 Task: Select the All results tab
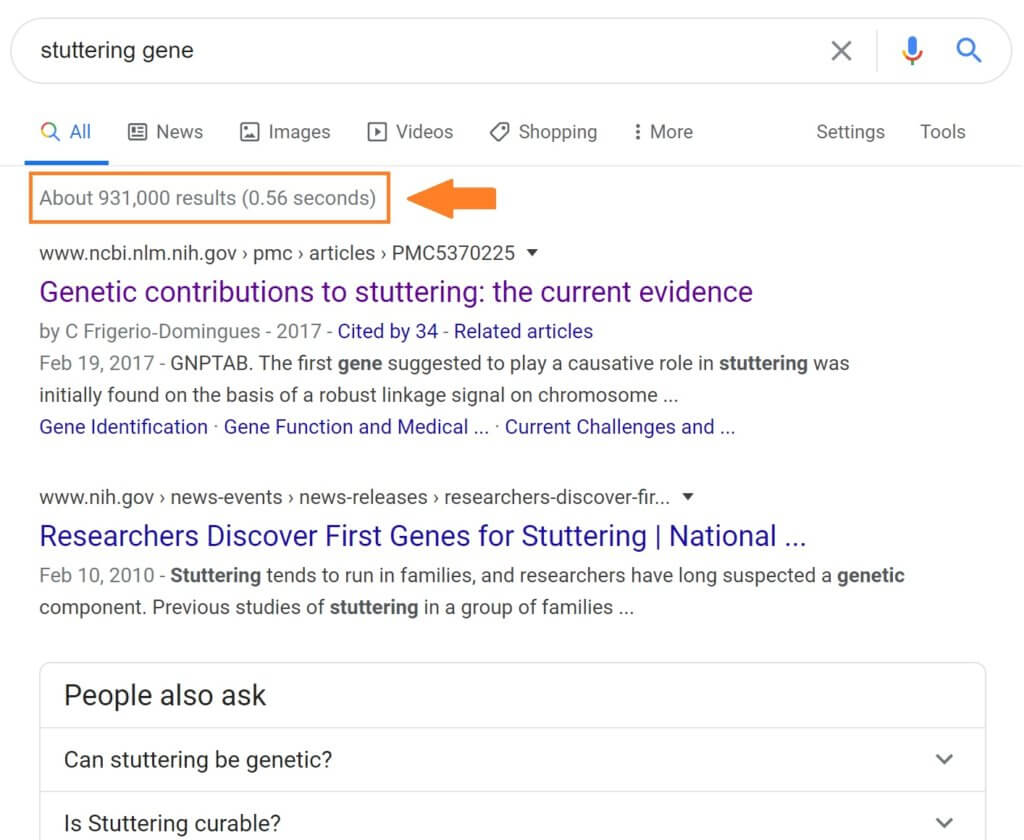tap(66, 132)
